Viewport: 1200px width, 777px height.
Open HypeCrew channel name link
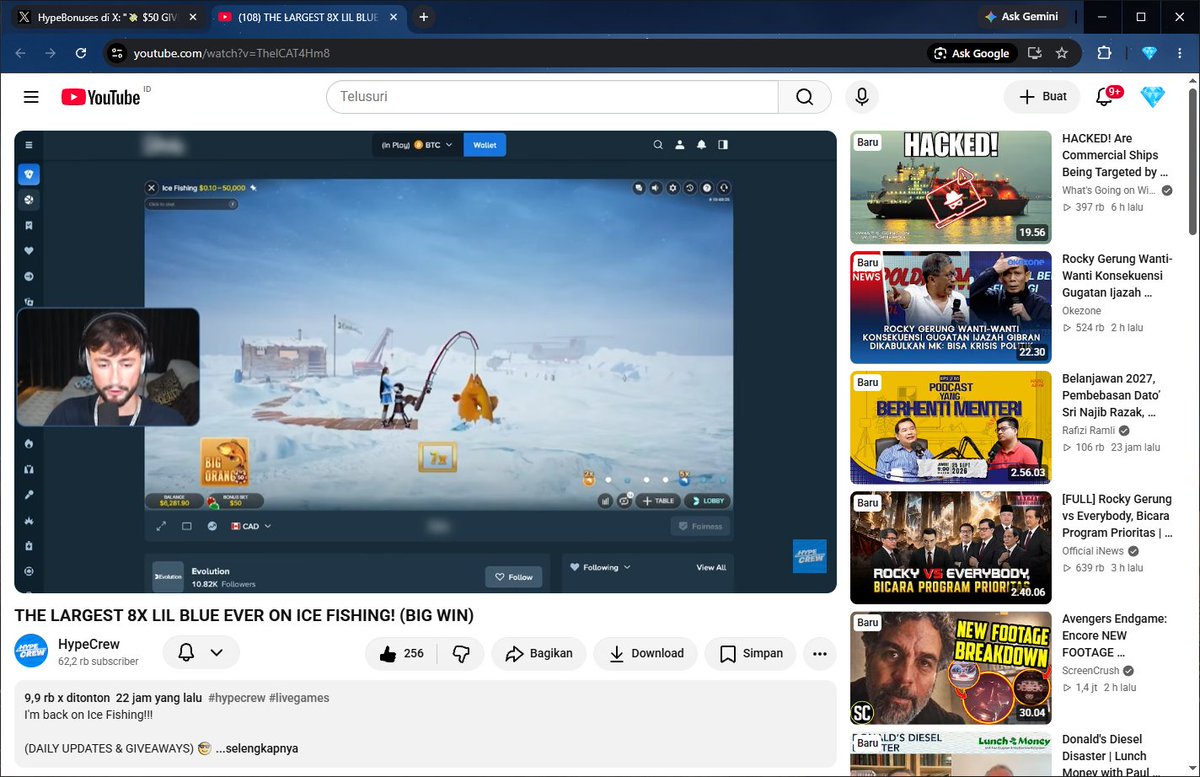click(89, 644)
